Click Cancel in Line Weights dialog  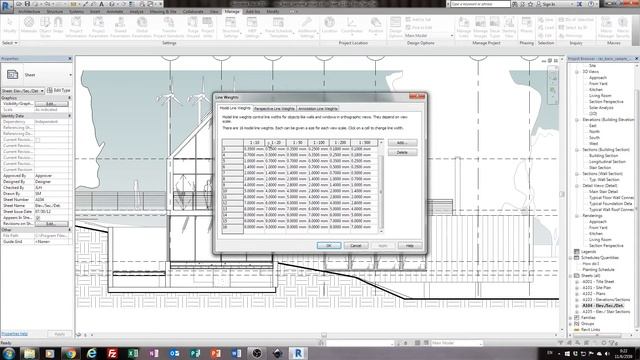point(356,245)
